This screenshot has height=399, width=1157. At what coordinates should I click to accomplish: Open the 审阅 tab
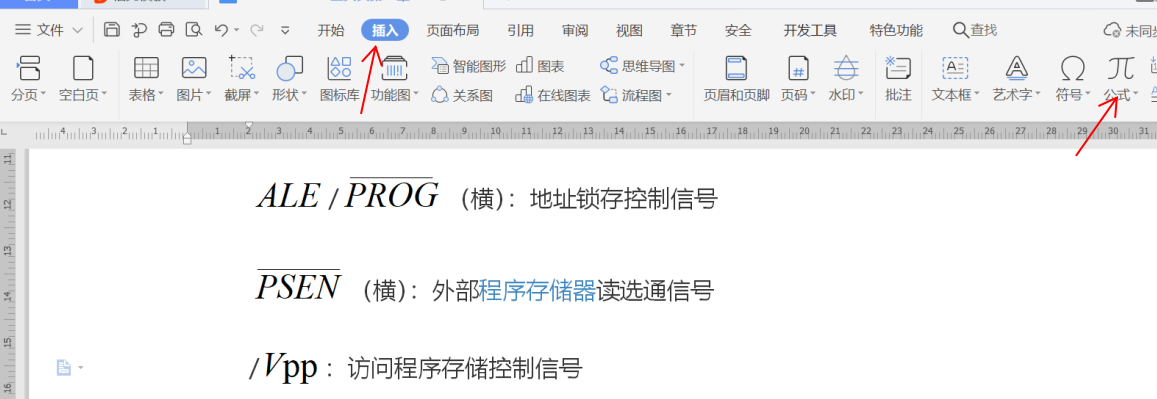[x=575, y=30]
